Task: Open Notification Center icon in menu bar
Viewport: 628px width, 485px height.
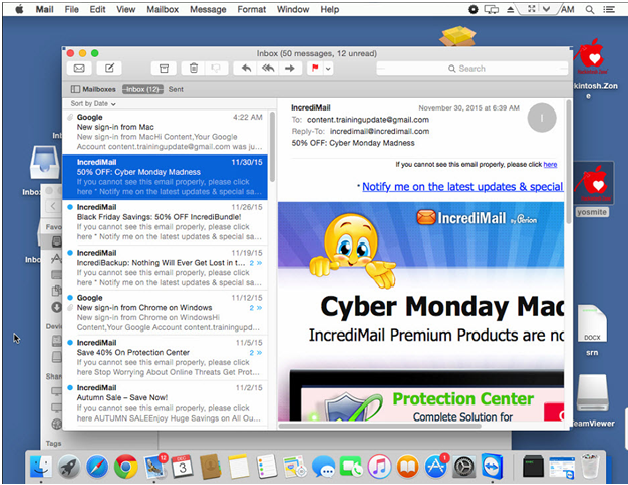Action: [x=609, y=9]
